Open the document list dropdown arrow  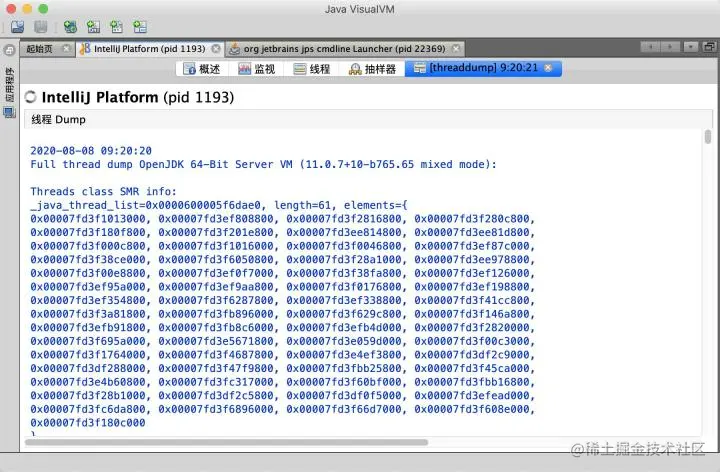click(691, 47)
